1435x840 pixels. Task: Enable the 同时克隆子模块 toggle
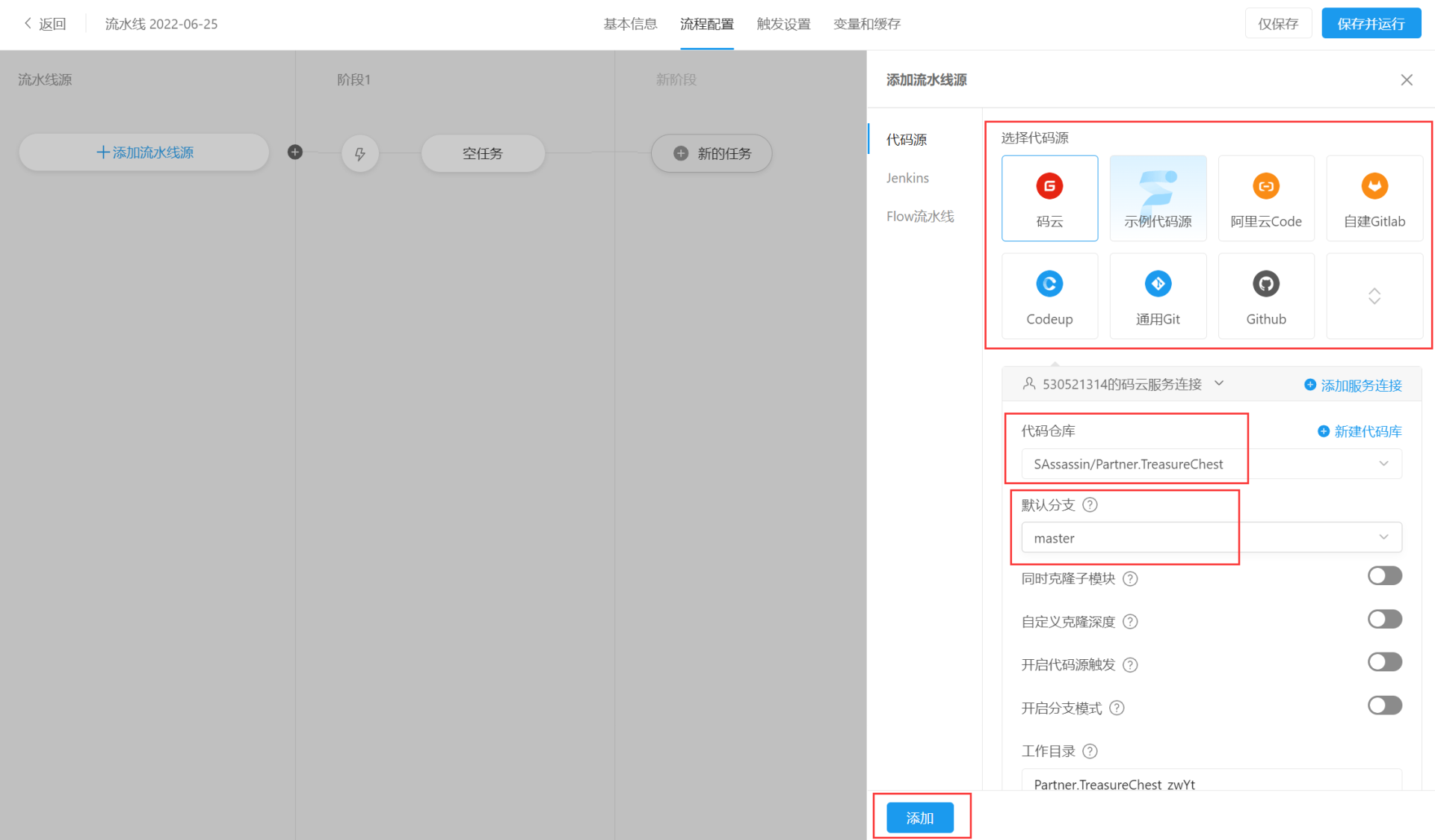point(1384,576)
